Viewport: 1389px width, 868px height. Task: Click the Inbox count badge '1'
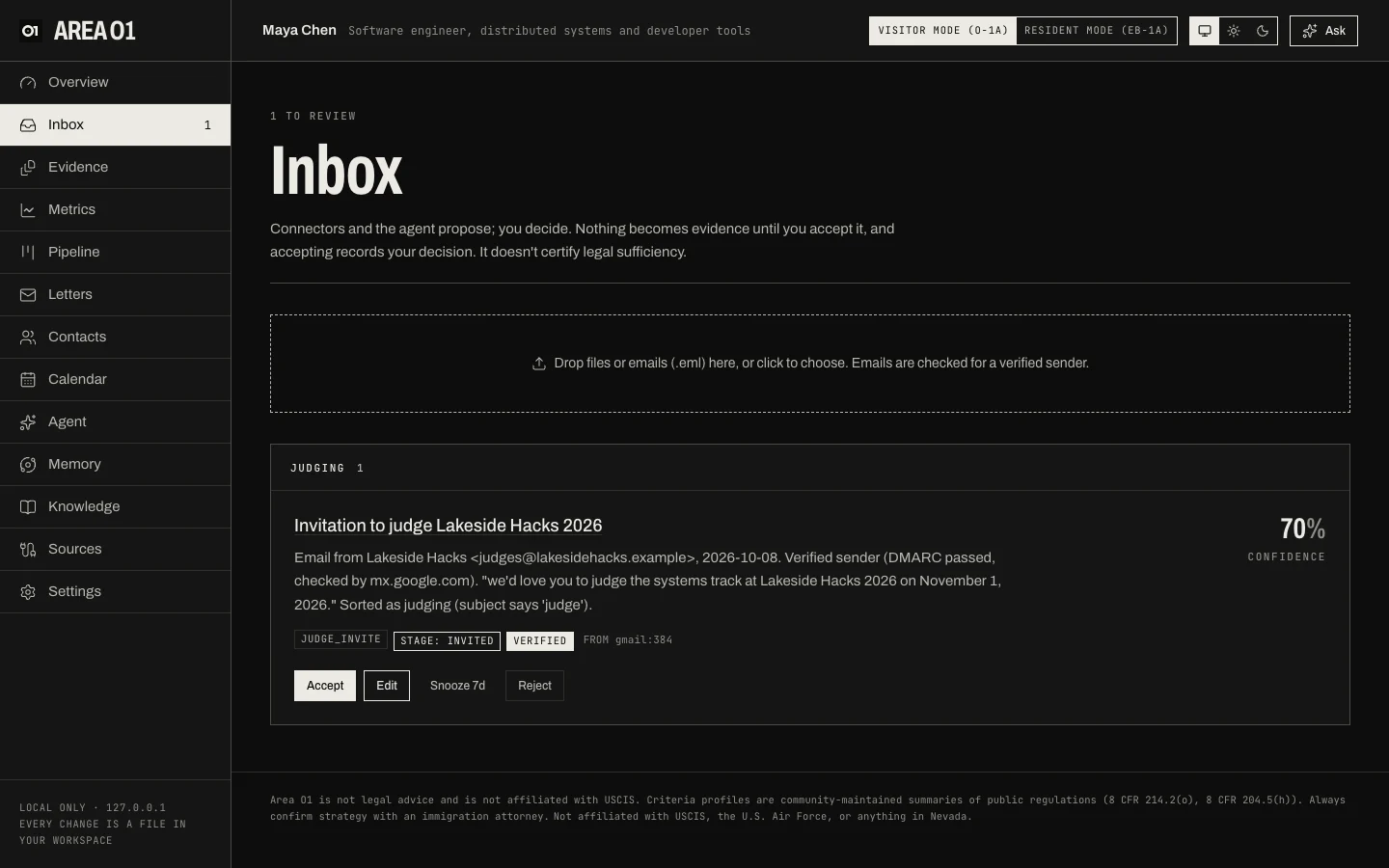207,125
